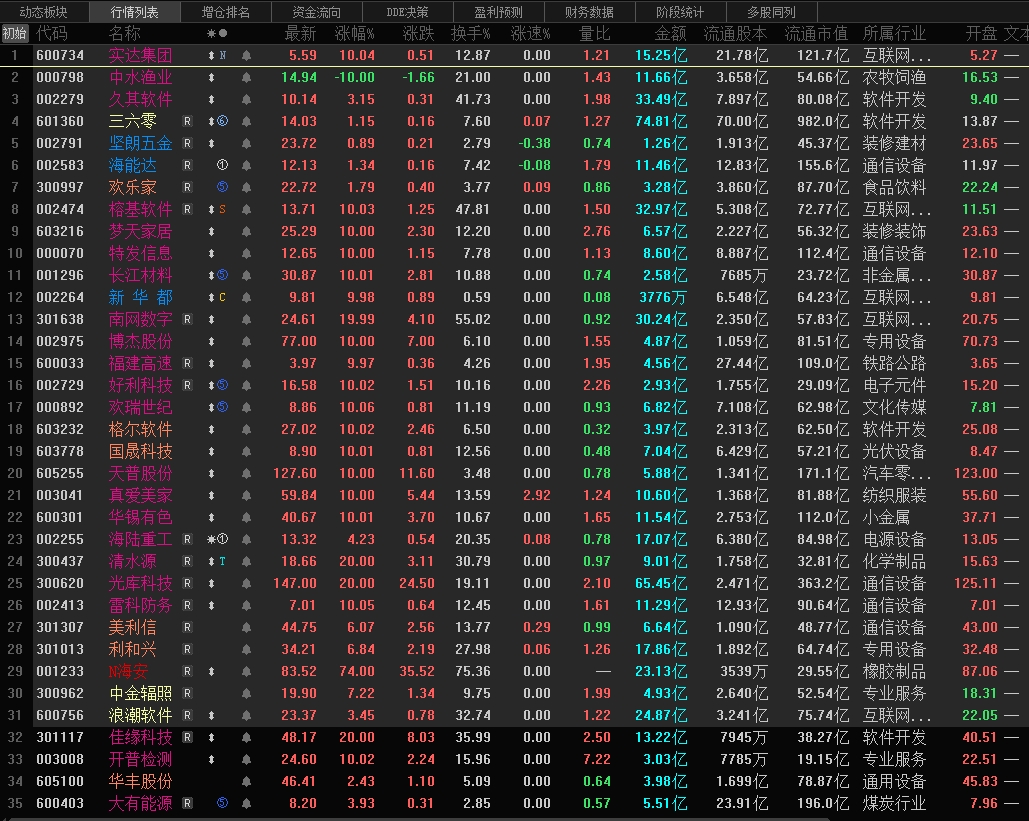Screen dimensions: 1029x821
Task: Click the marker symbols column header icon
Action: tap(217, 33)
